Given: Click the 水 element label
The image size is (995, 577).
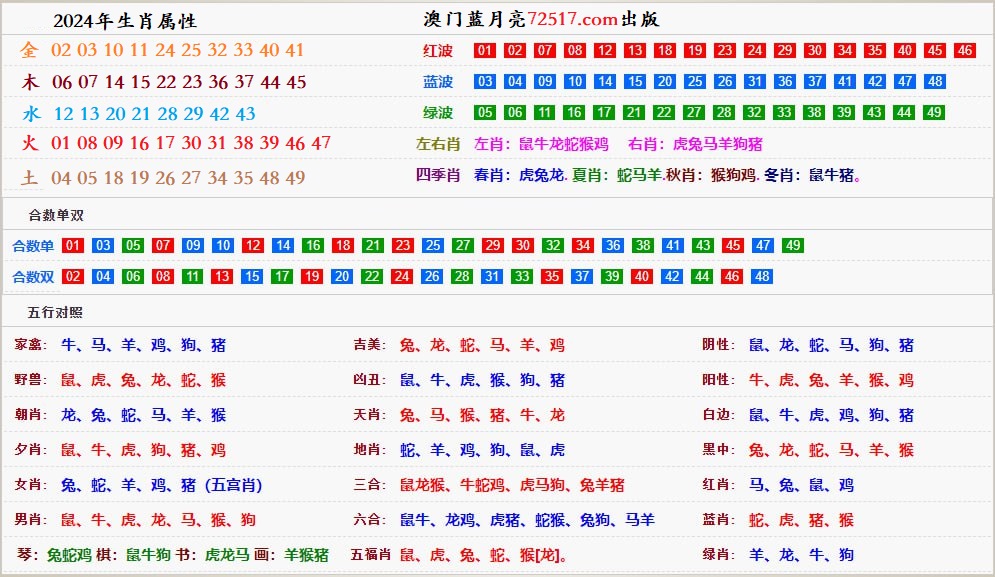Looking at the screenshot, I should tap(29, 114).
